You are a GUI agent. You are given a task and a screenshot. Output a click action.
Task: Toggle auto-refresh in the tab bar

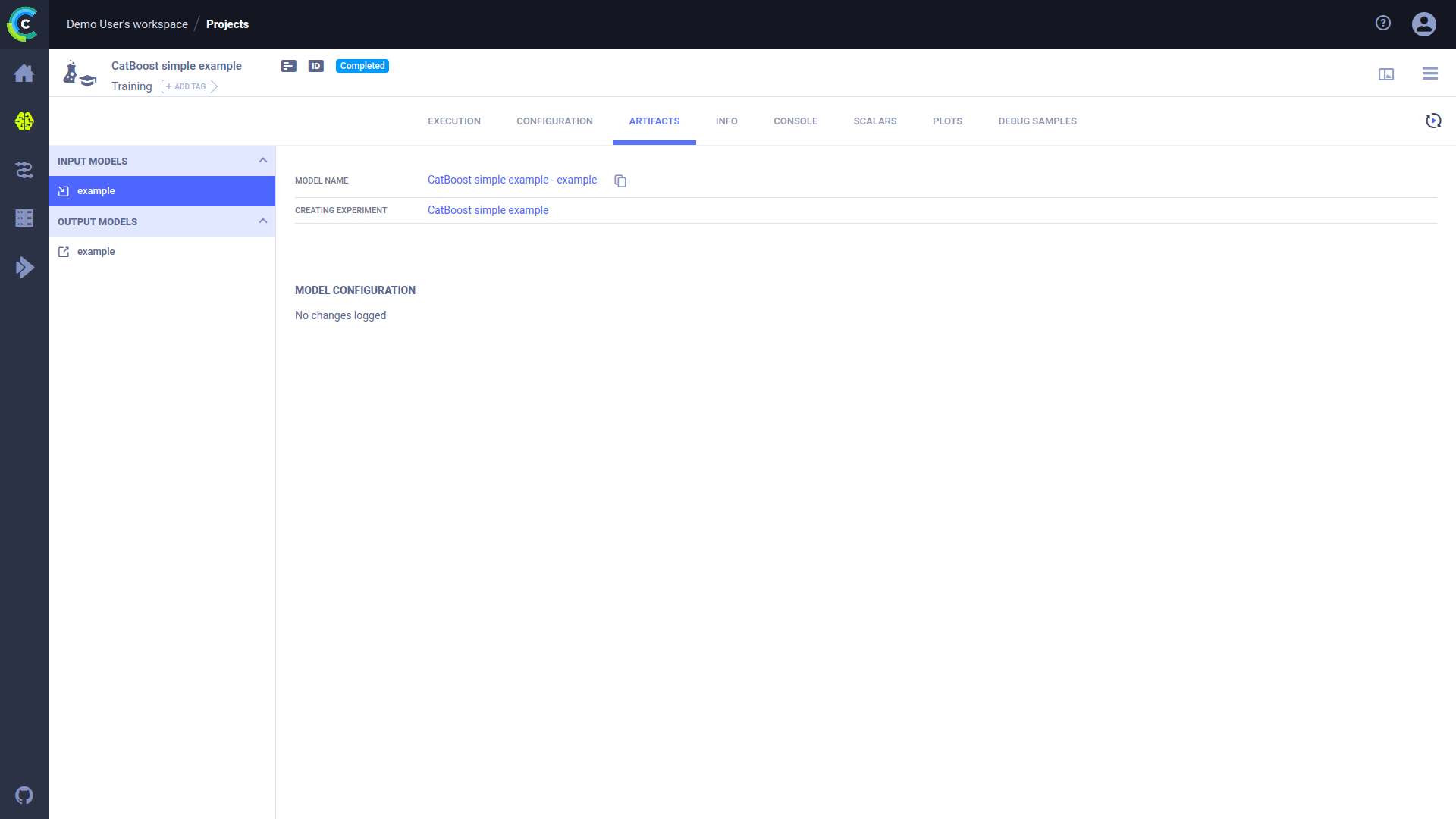coord(1432,121)
